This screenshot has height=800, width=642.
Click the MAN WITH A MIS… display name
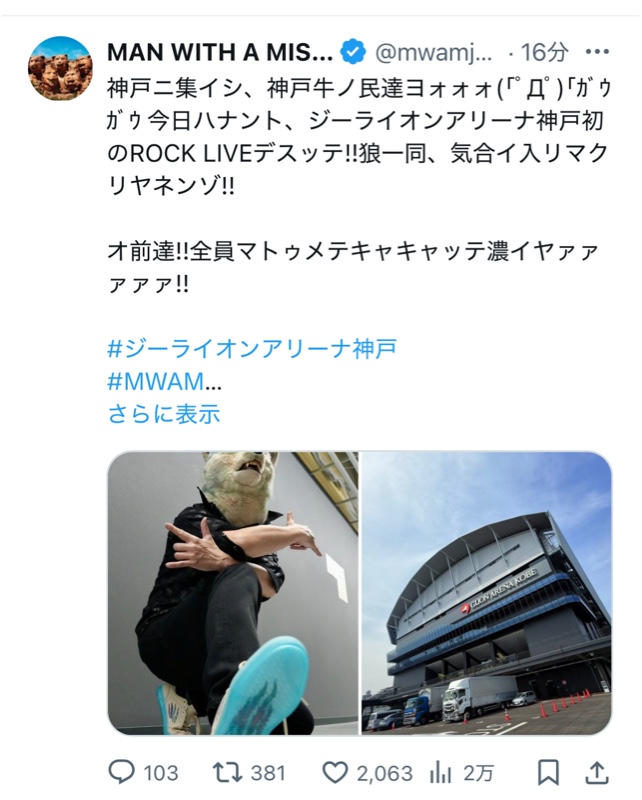(220, 52)
